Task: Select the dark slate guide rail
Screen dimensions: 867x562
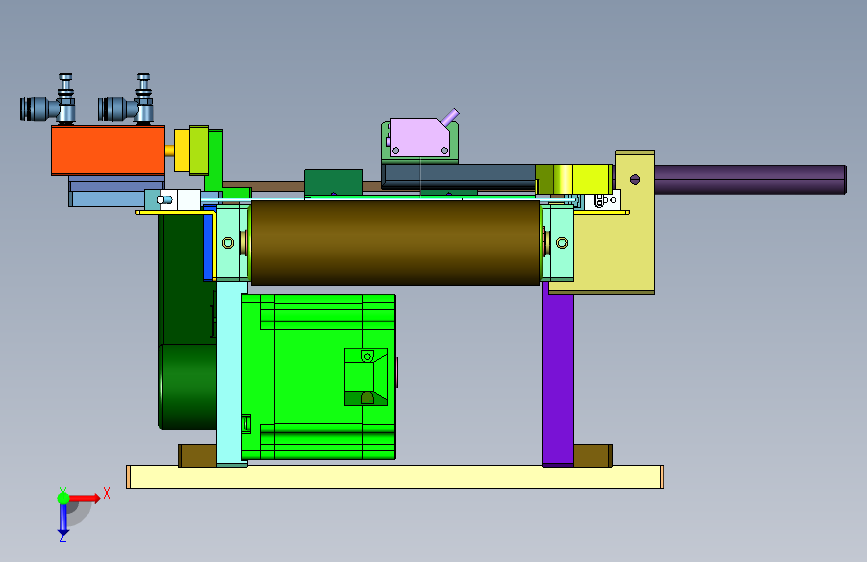Action: (458, 176)
